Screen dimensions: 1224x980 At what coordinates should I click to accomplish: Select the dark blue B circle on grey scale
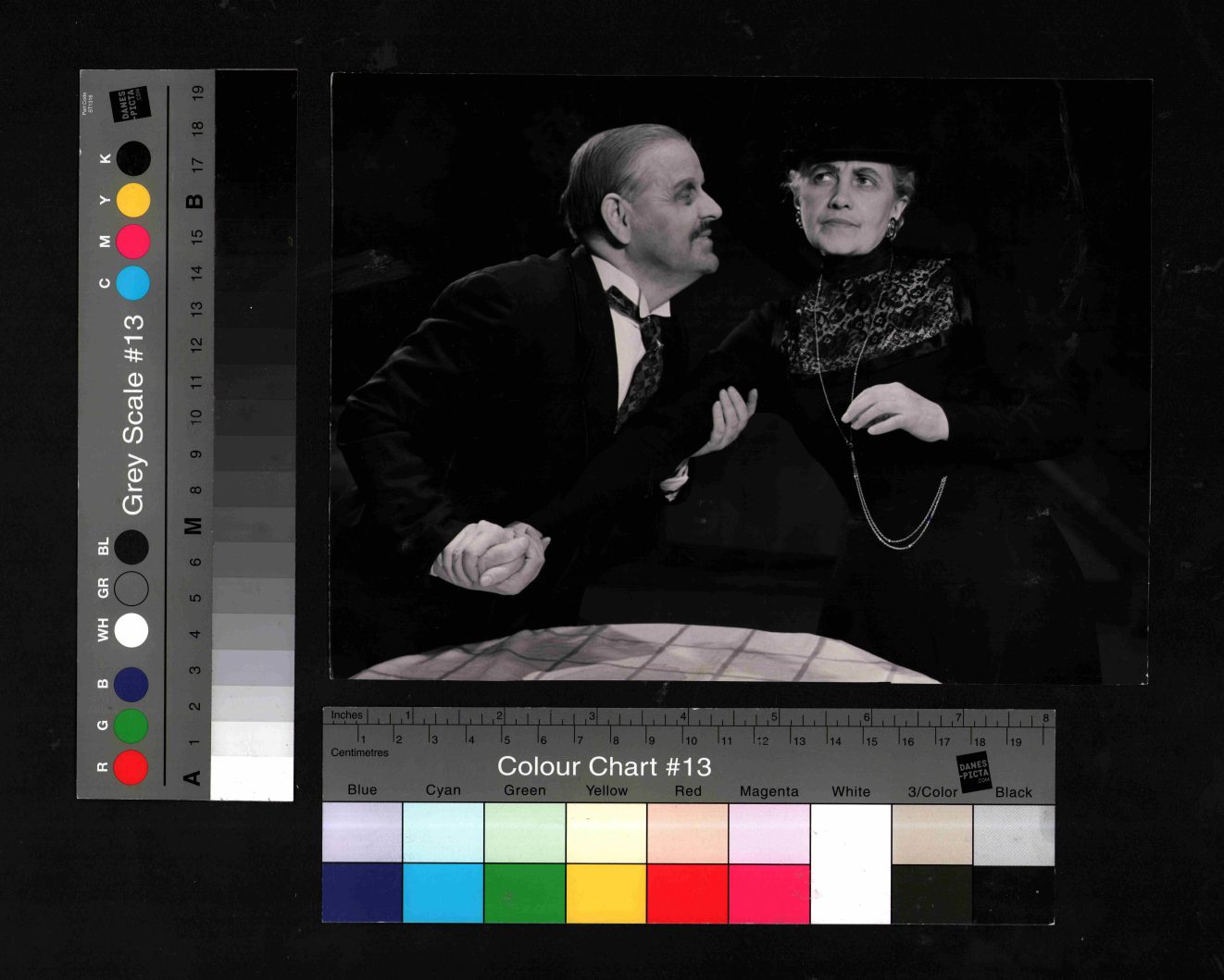point(131,684)
